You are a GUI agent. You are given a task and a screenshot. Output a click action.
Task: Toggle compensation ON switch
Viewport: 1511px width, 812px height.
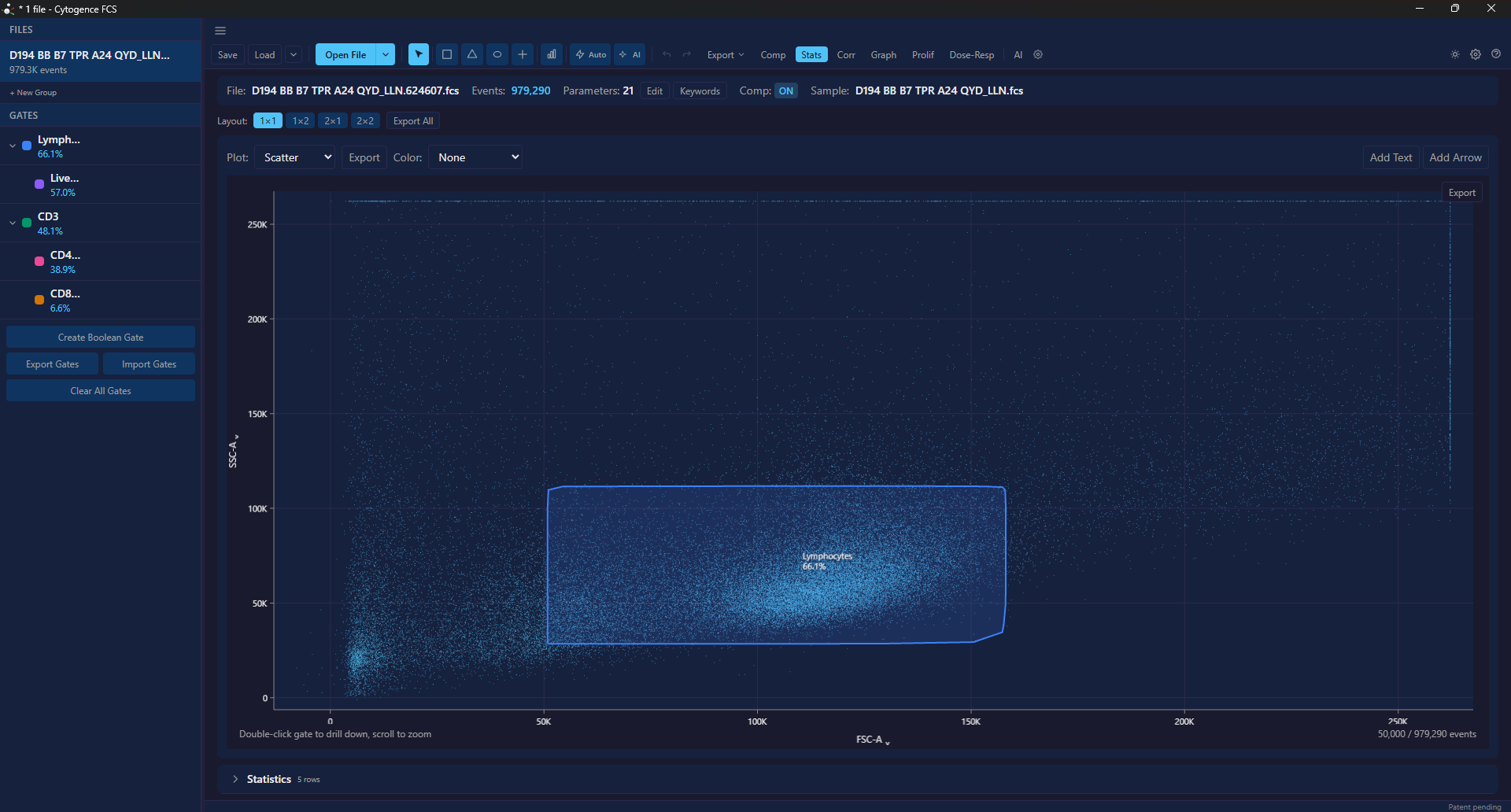pos(785,90)
